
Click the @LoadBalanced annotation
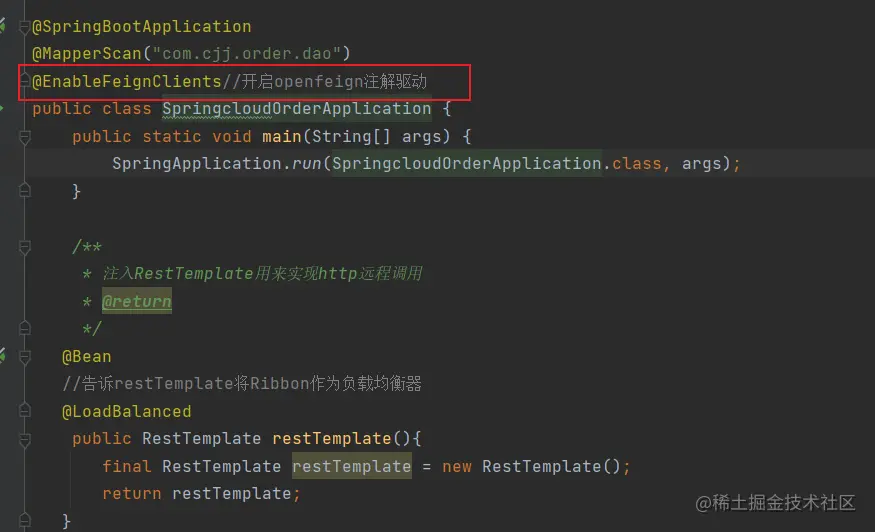tap(127, 412)
